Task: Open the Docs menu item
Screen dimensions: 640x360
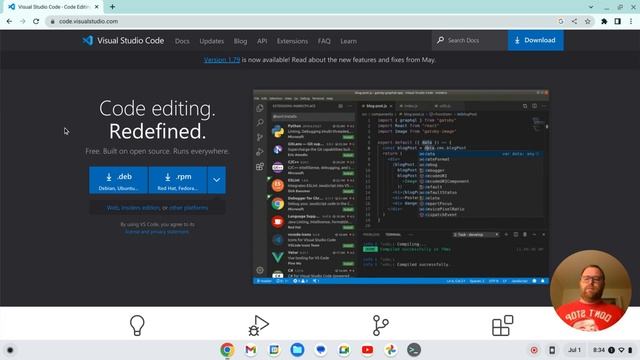Action: click(x=182, y=41)
